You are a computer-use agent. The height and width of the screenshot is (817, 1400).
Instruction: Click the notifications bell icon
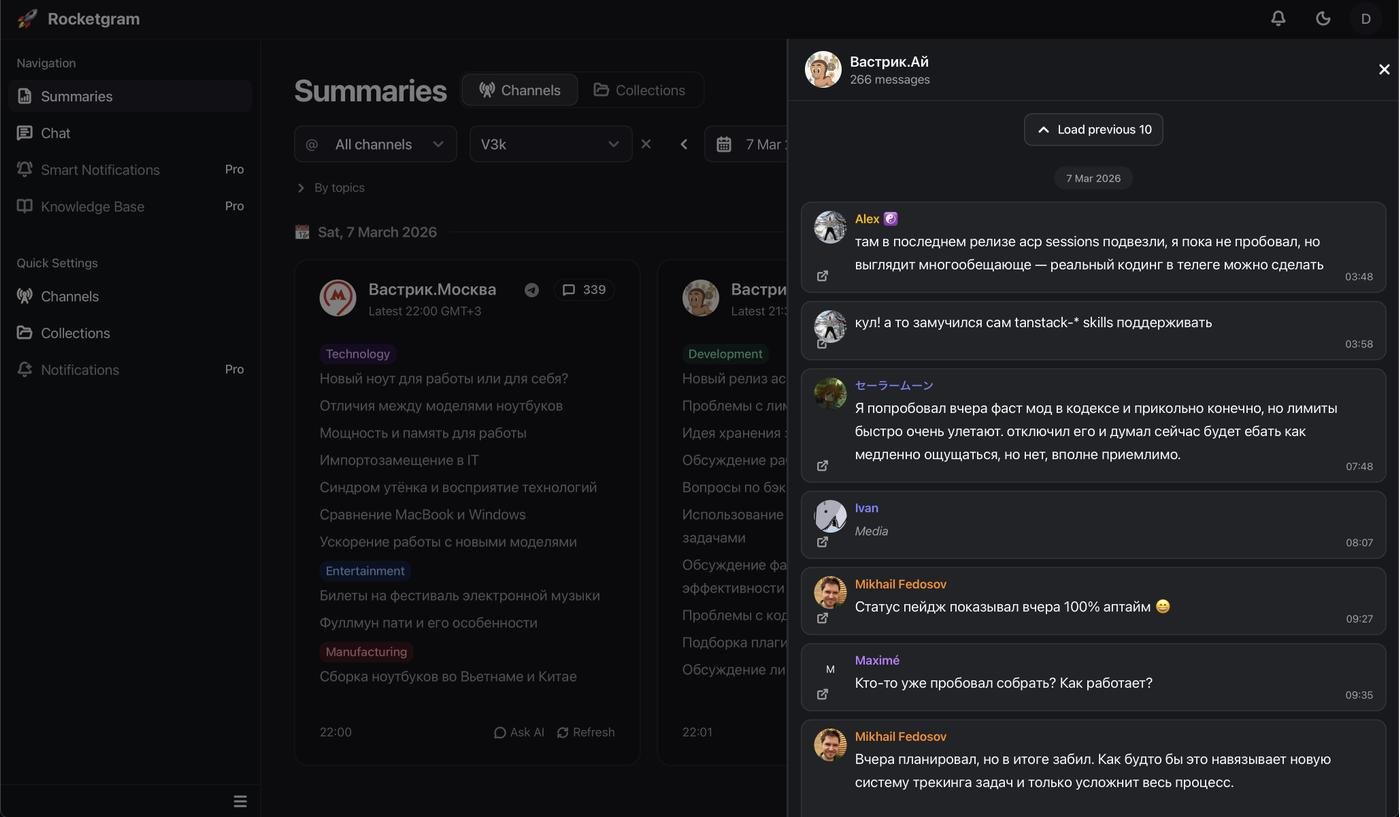pyautogui.click(x=1278, y=18)
